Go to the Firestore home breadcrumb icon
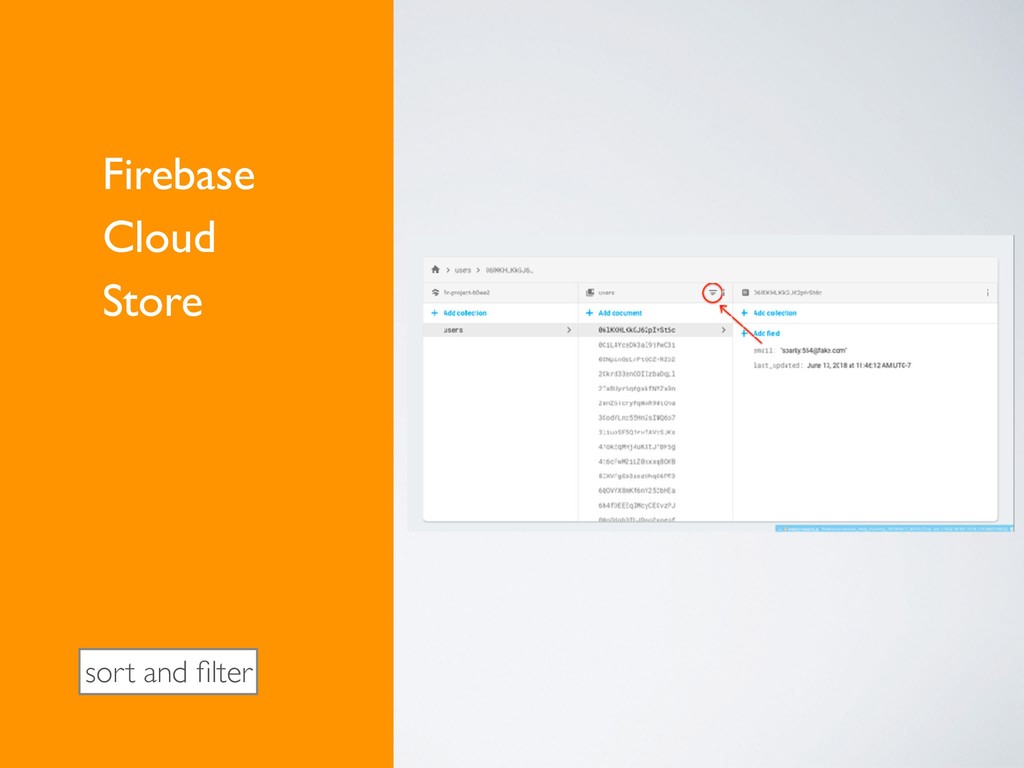This screenshot has width=1024, height=768. (x=436, y=270)
